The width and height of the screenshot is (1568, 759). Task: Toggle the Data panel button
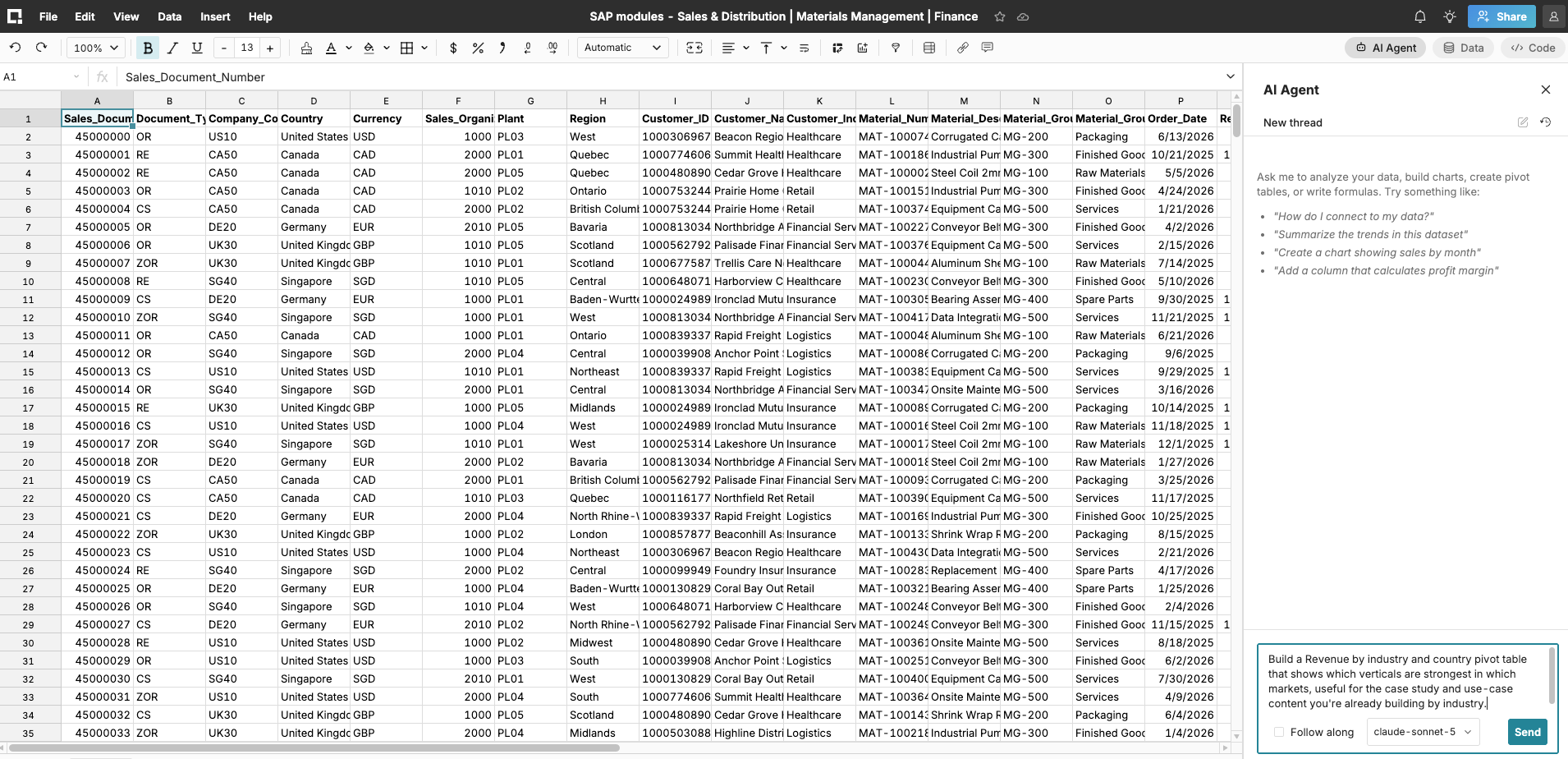coord(1464,48)
